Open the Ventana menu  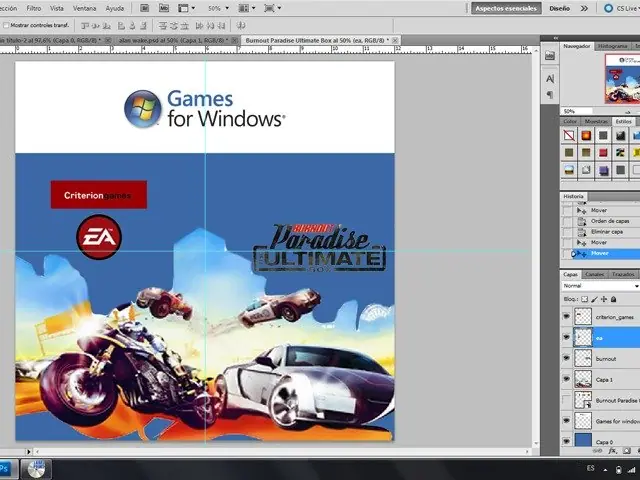click(84, 8)
